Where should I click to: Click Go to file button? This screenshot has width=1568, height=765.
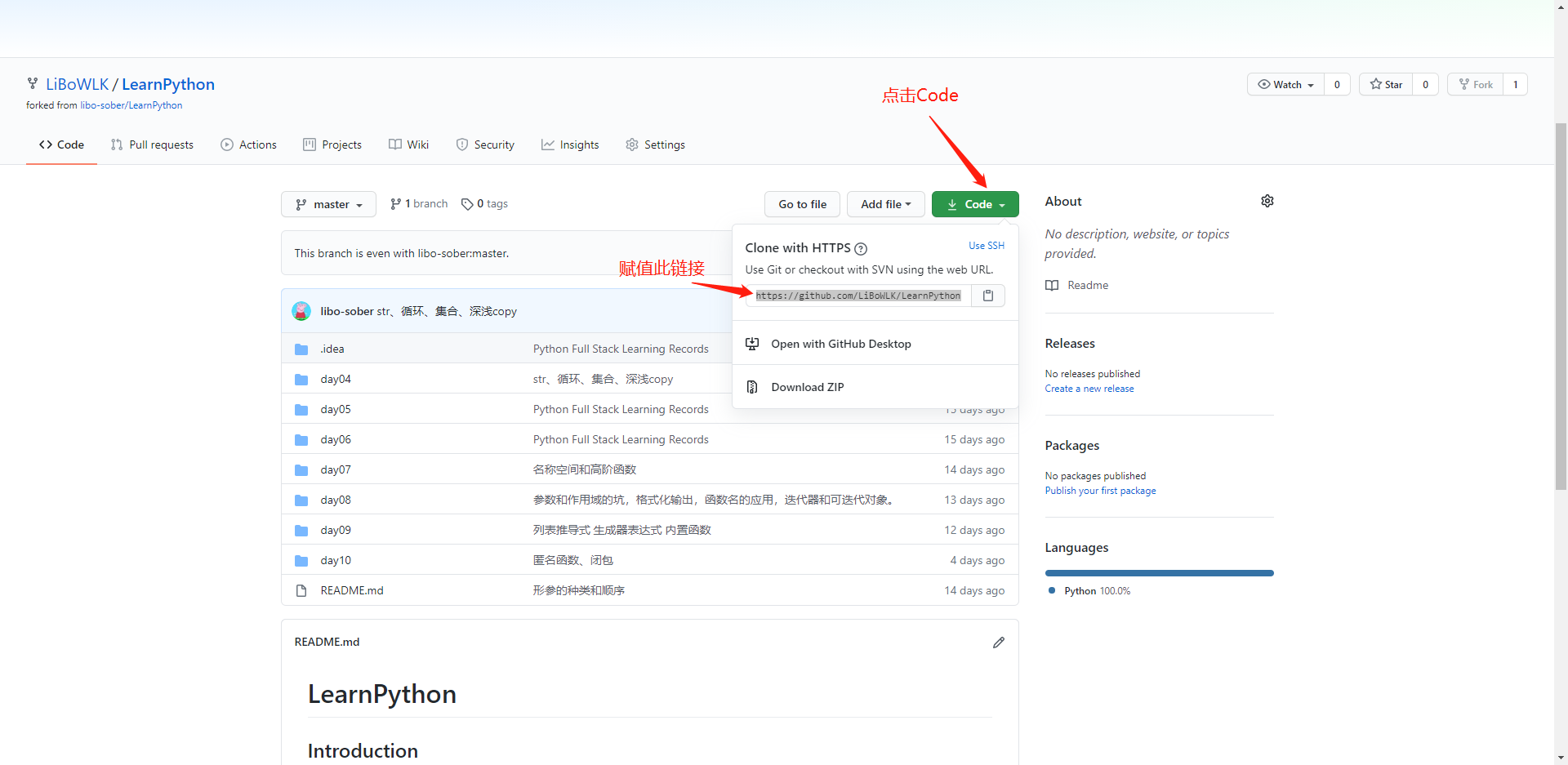point(802,204)
